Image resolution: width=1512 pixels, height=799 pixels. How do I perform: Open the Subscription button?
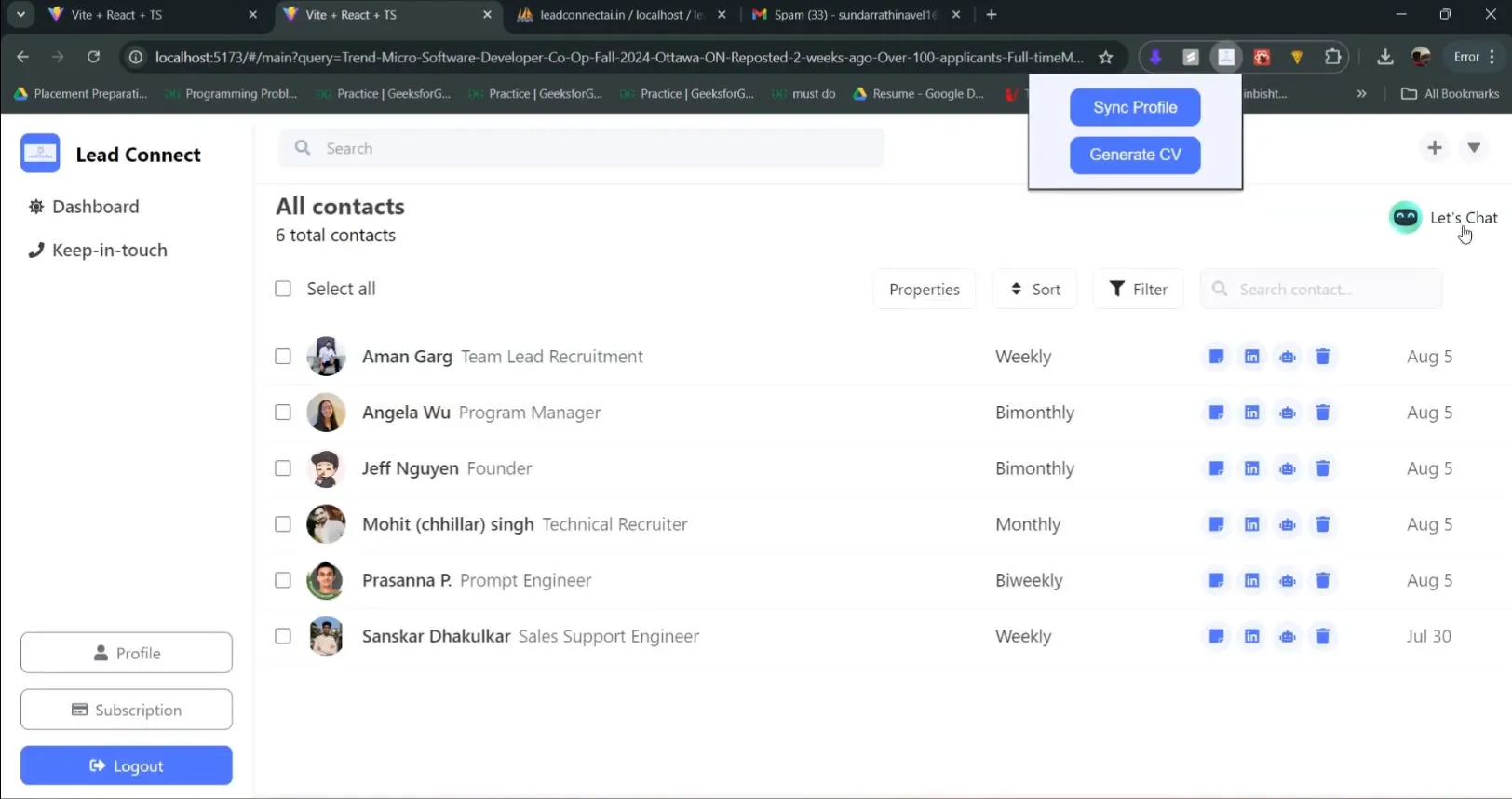[x=127, y=710]
